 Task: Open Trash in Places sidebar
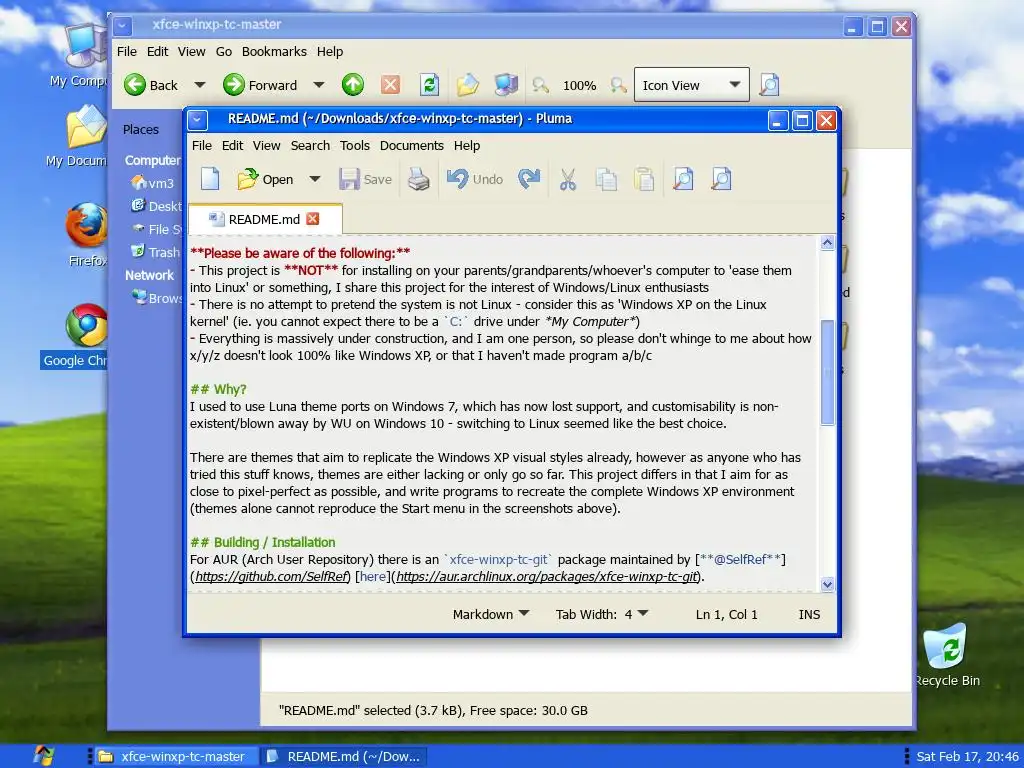coord(155,252)
